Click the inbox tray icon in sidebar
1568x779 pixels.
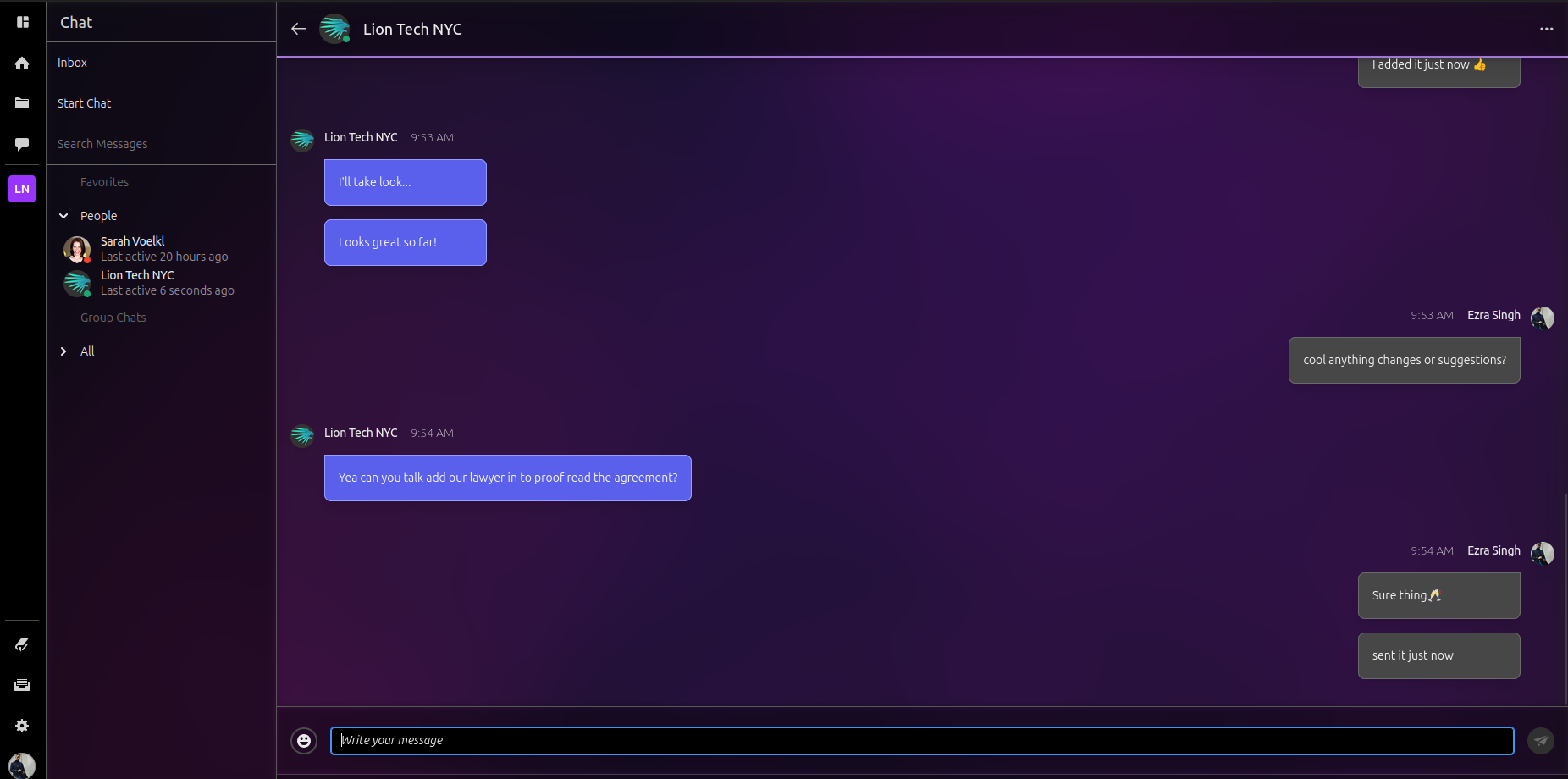click(22, 685)
